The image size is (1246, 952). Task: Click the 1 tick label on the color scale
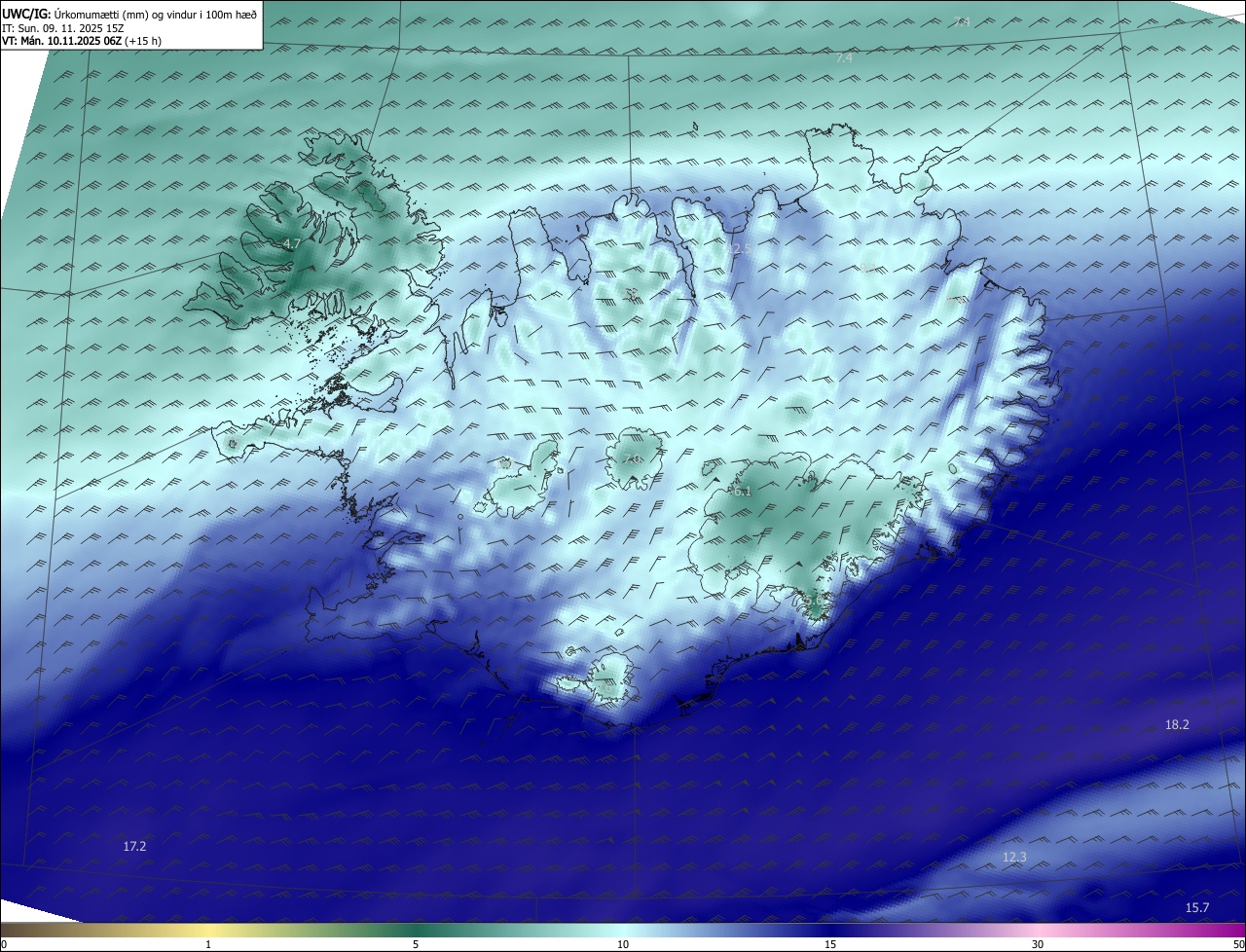(208, 945)
